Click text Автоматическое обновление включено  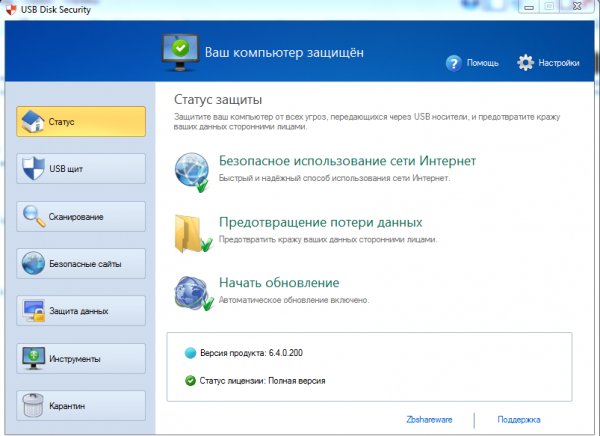(x=294, y=300)
